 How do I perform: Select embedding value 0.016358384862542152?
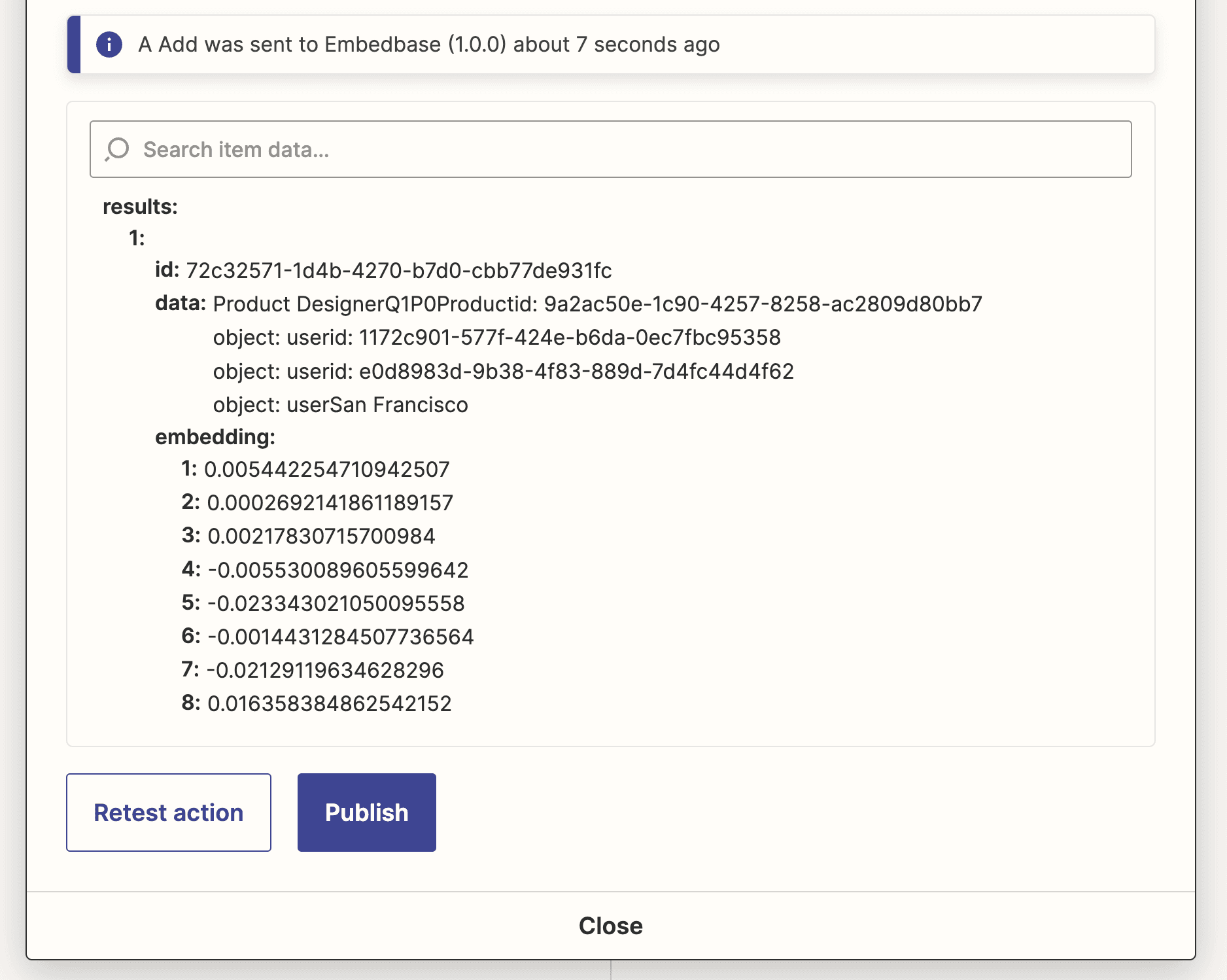[330, 703]
